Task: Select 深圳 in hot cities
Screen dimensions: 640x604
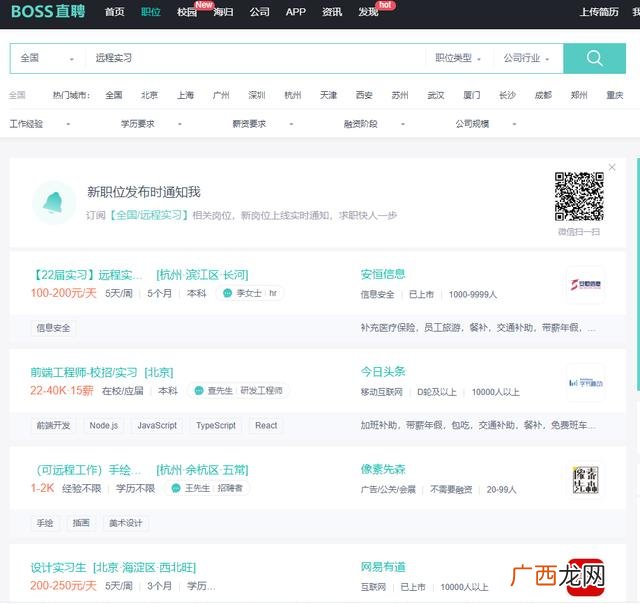Action: (x=257, y=95)
